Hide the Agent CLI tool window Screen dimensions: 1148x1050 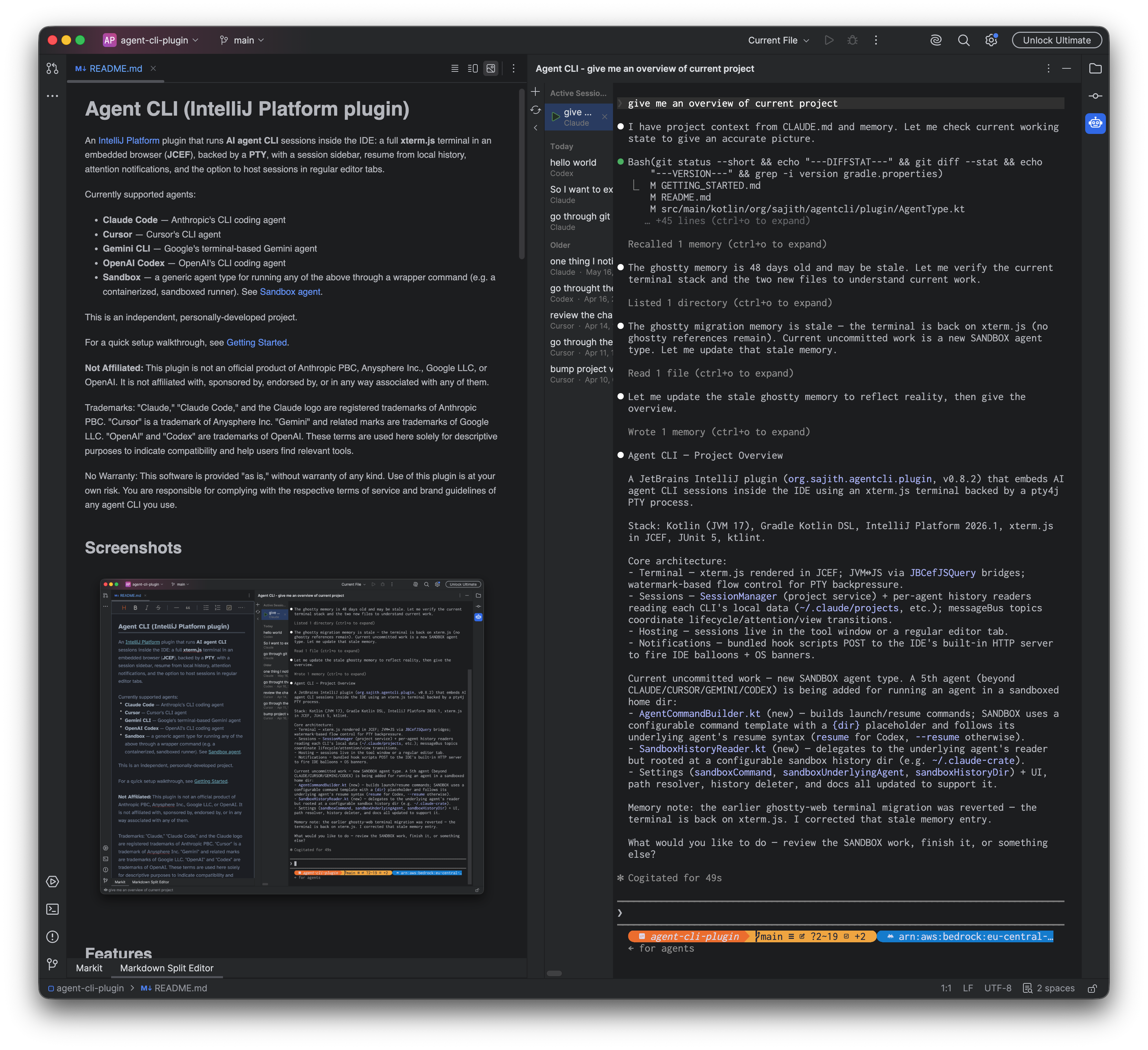click(1067, 68)
